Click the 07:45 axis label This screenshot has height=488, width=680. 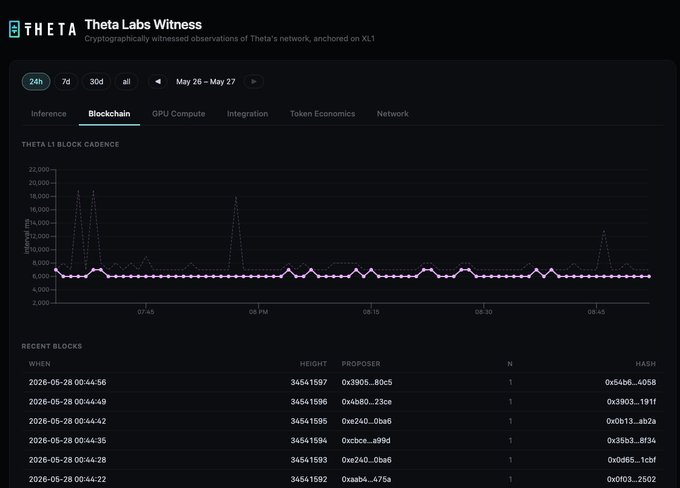click(x=146, y=312)
